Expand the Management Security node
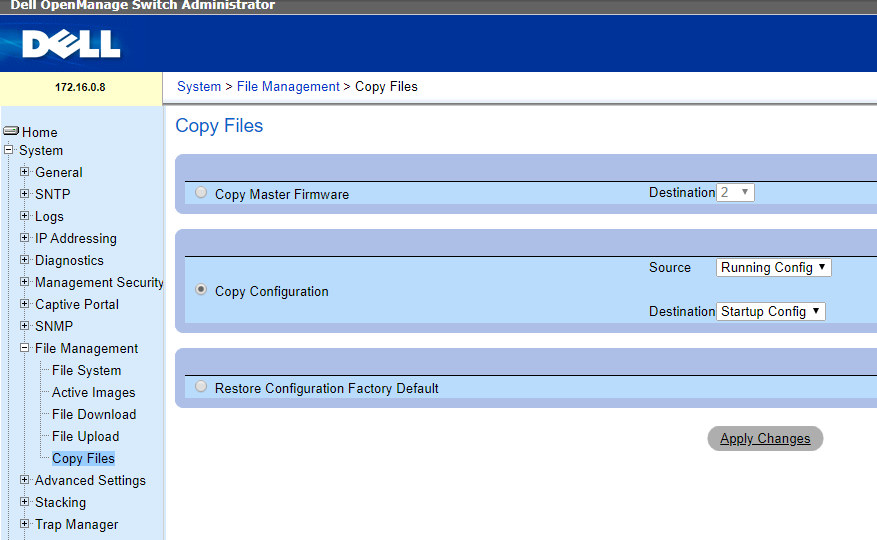This screenshot has height=540, width=877. coord(25,281)
